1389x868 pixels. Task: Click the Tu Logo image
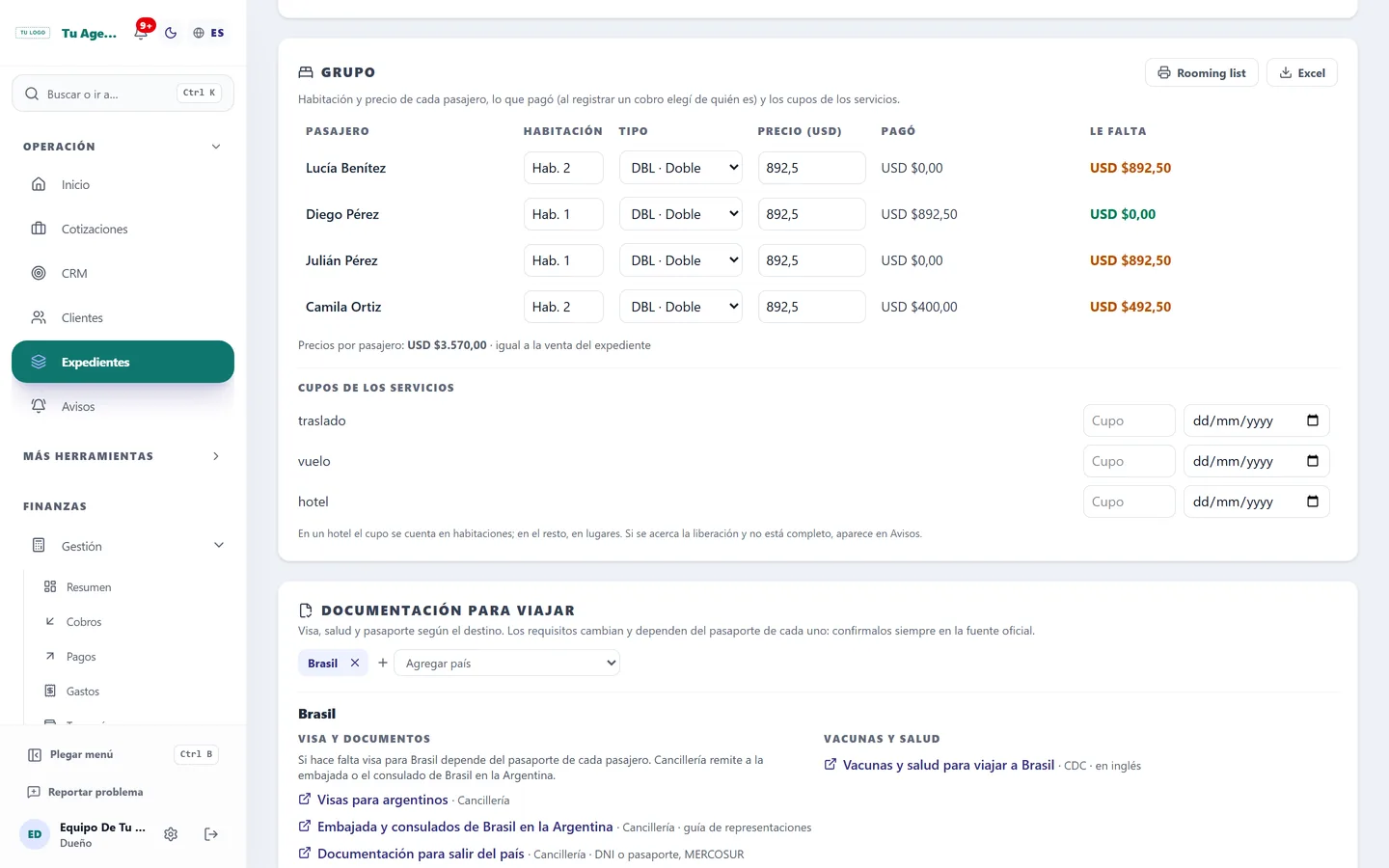coord(32,33)
